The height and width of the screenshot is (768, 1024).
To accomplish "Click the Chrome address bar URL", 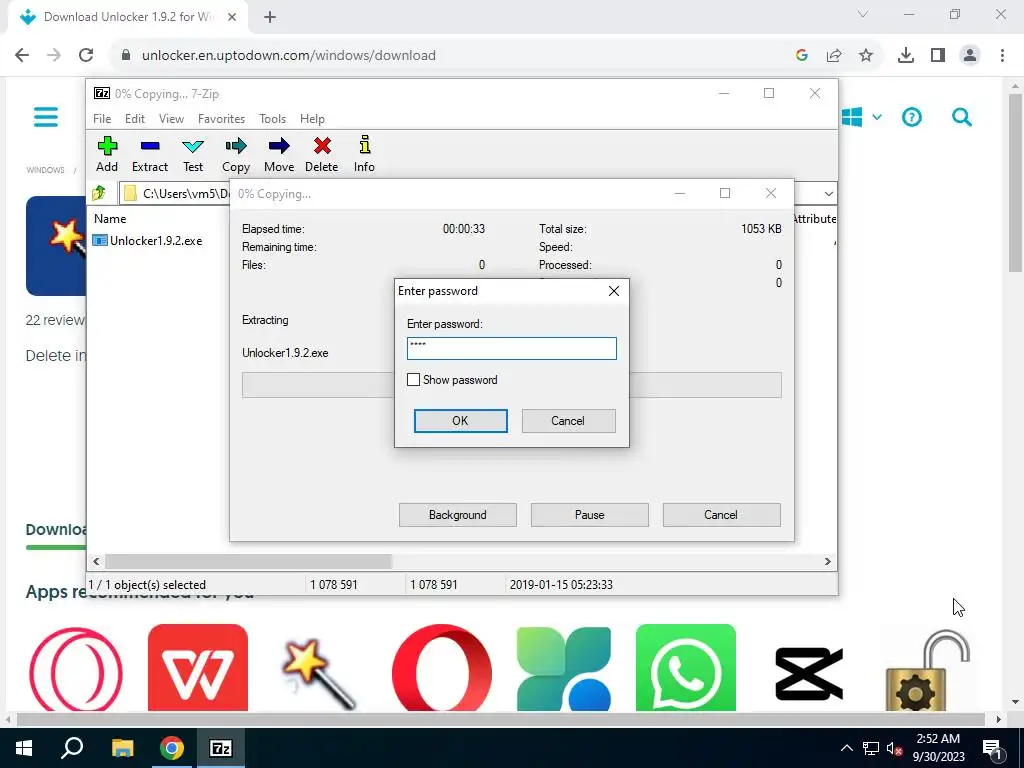I will (289, 56).
